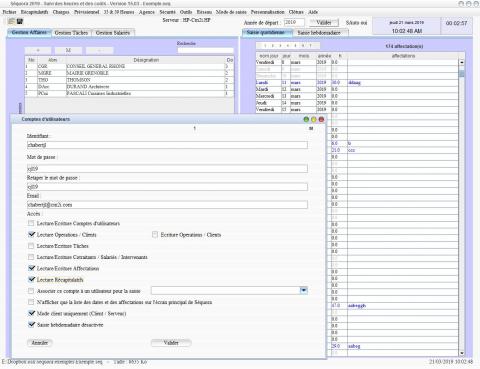Select the THOMSON row

point(129,80)
